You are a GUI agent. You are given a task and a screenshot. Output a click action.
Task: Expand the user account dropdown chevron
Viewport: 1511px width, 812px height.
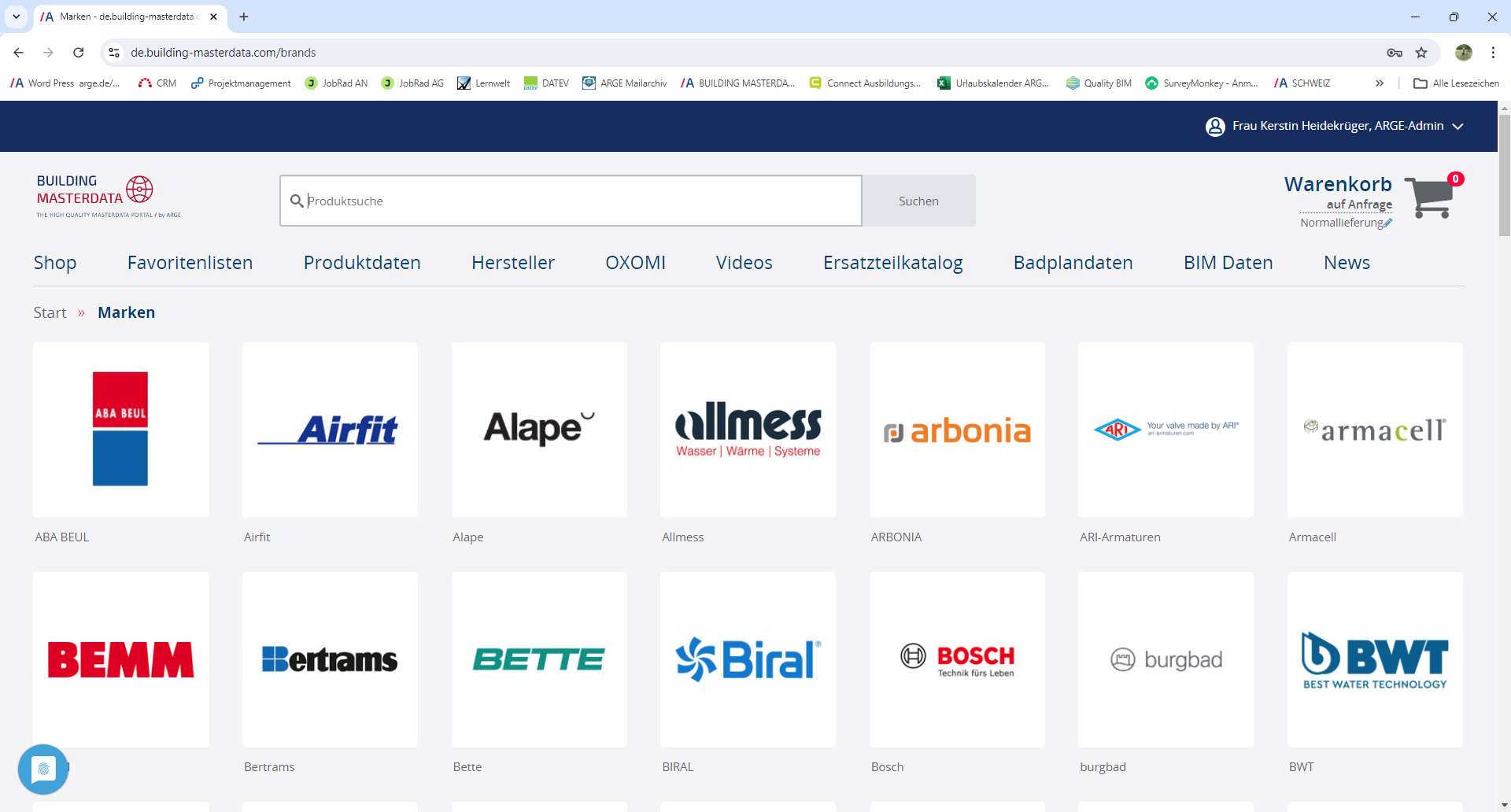[x=1458, y=127]
